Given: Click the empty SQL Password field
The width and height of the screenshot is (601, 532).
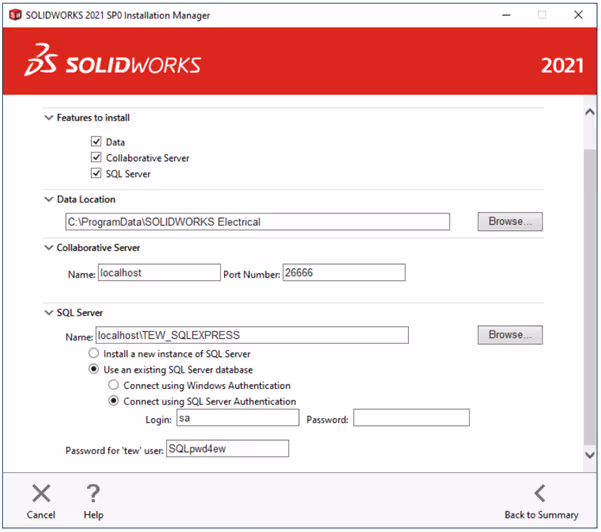Looking at the screenshot, I should (x=412, y=418).
